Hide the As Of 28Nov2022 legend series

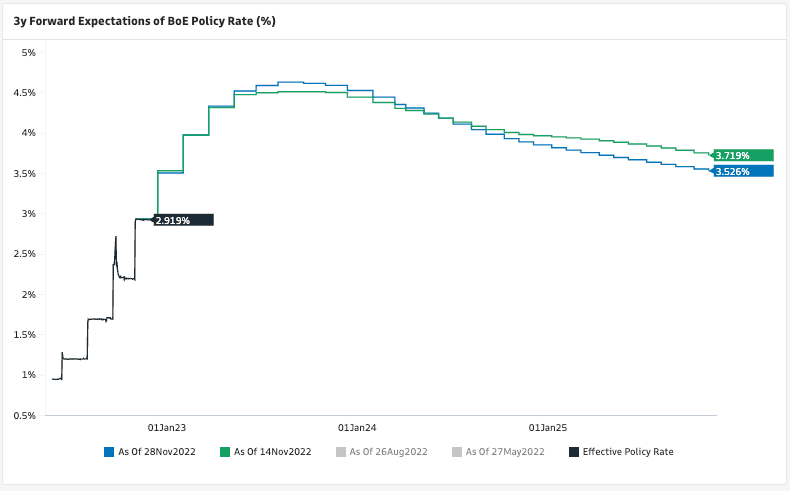coord(157,452)
